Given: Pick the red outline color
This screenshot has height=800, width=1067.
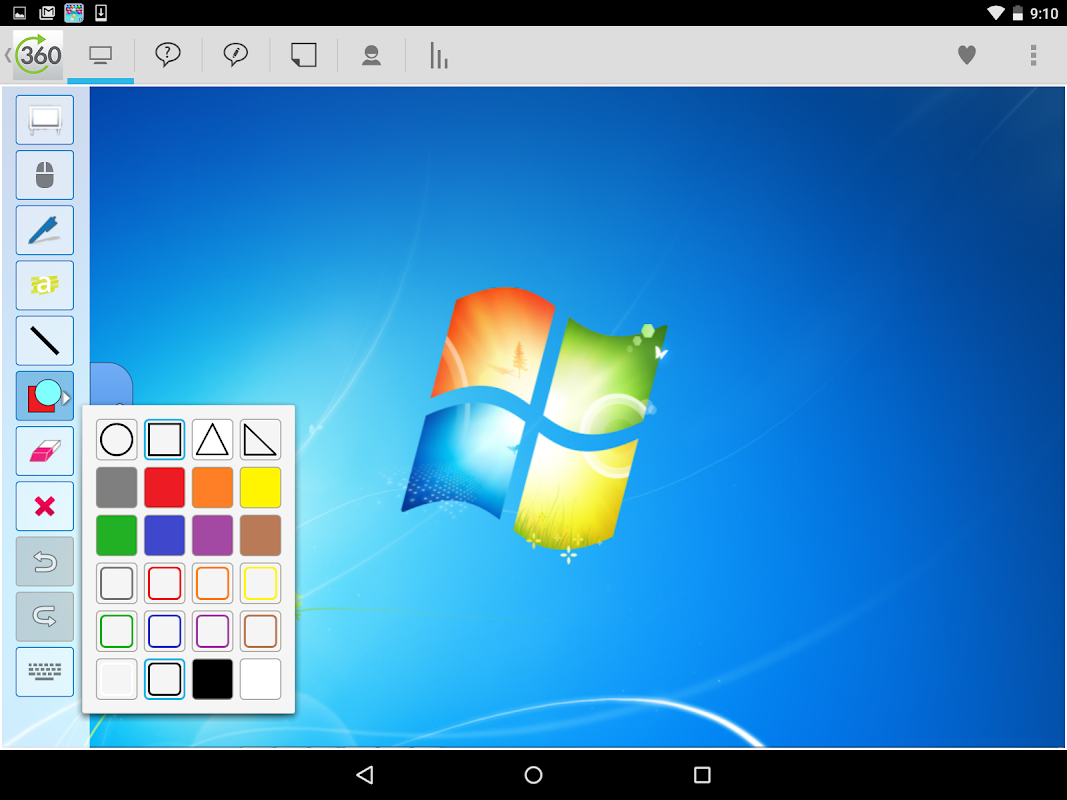Looking at the screenshot, I should (x=165, y=583).
